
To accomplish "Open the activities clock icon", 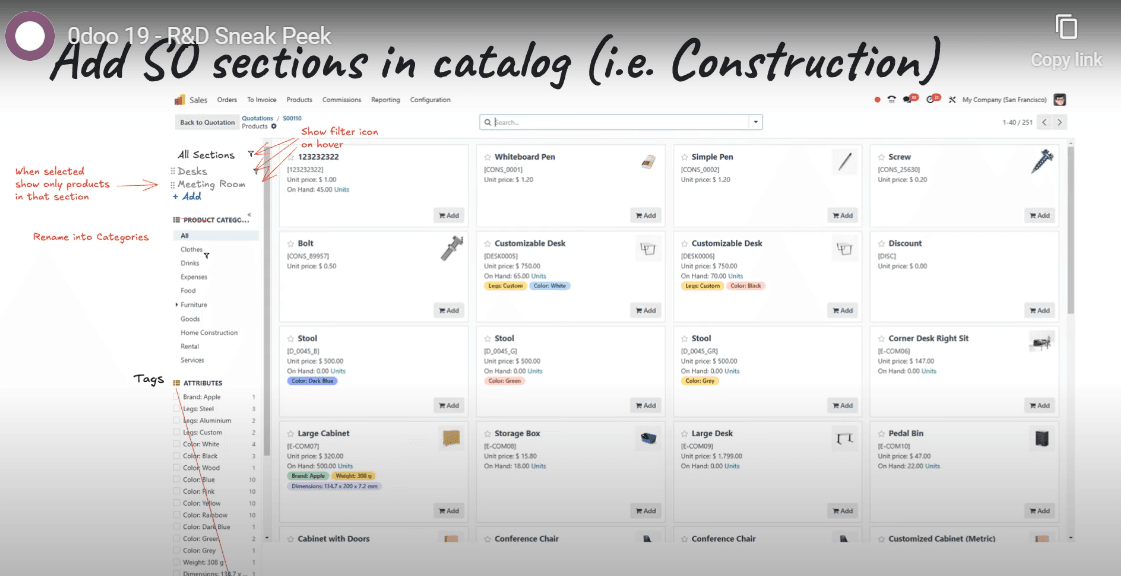I will point(932,100).
